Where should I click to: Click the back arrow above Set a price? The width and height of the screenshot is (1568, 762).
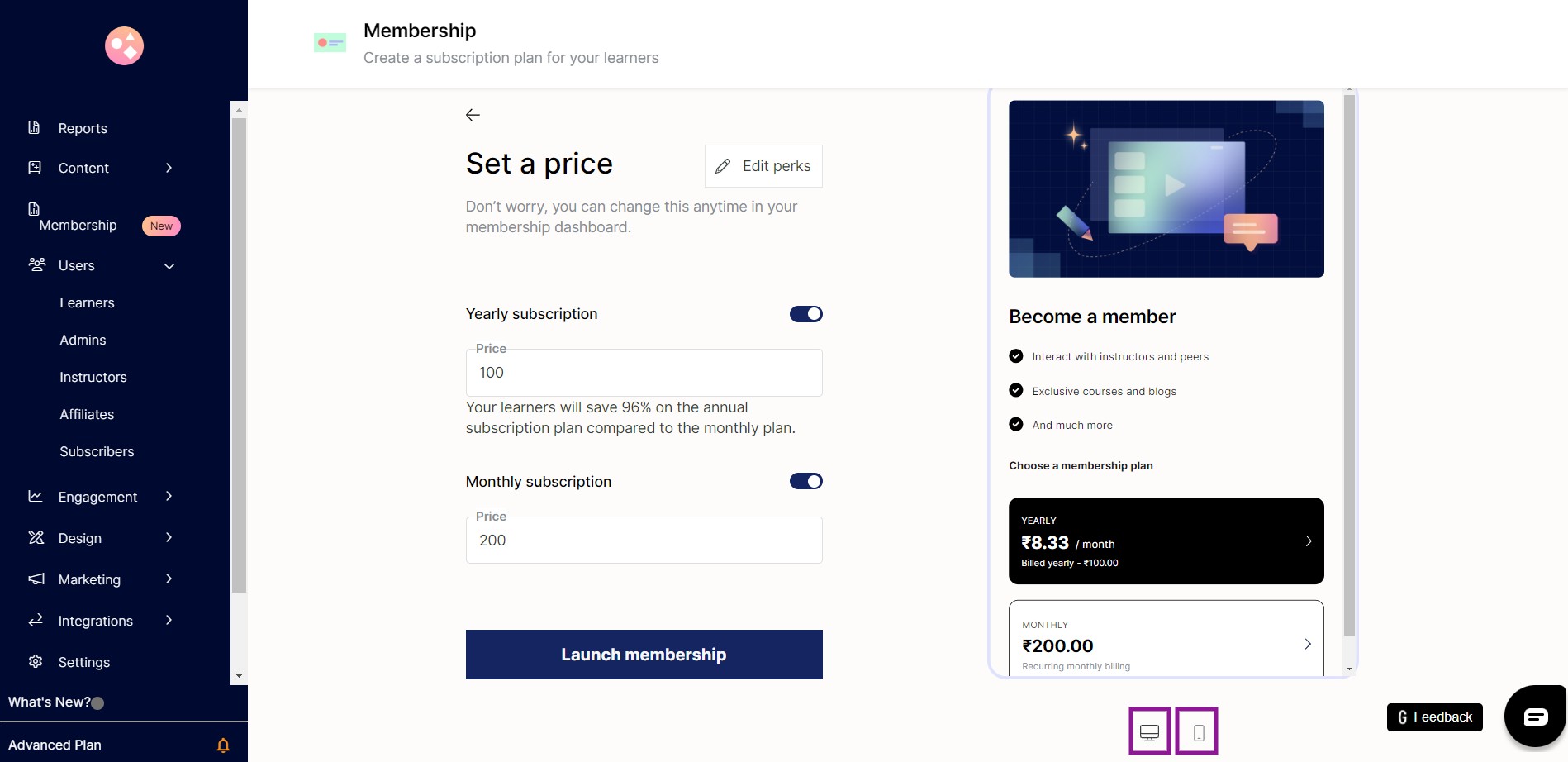click(x=473, y=115)
